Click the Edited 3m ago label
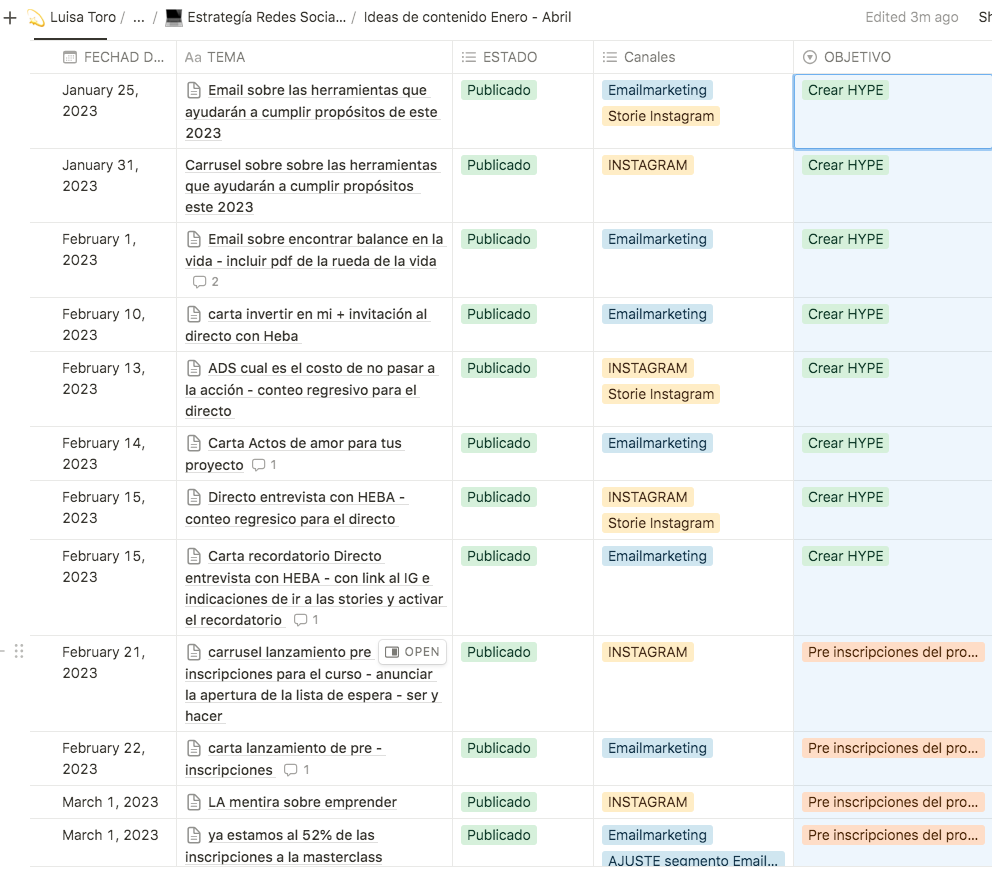This screenshot has width=992, height=870. coord(912,17)
